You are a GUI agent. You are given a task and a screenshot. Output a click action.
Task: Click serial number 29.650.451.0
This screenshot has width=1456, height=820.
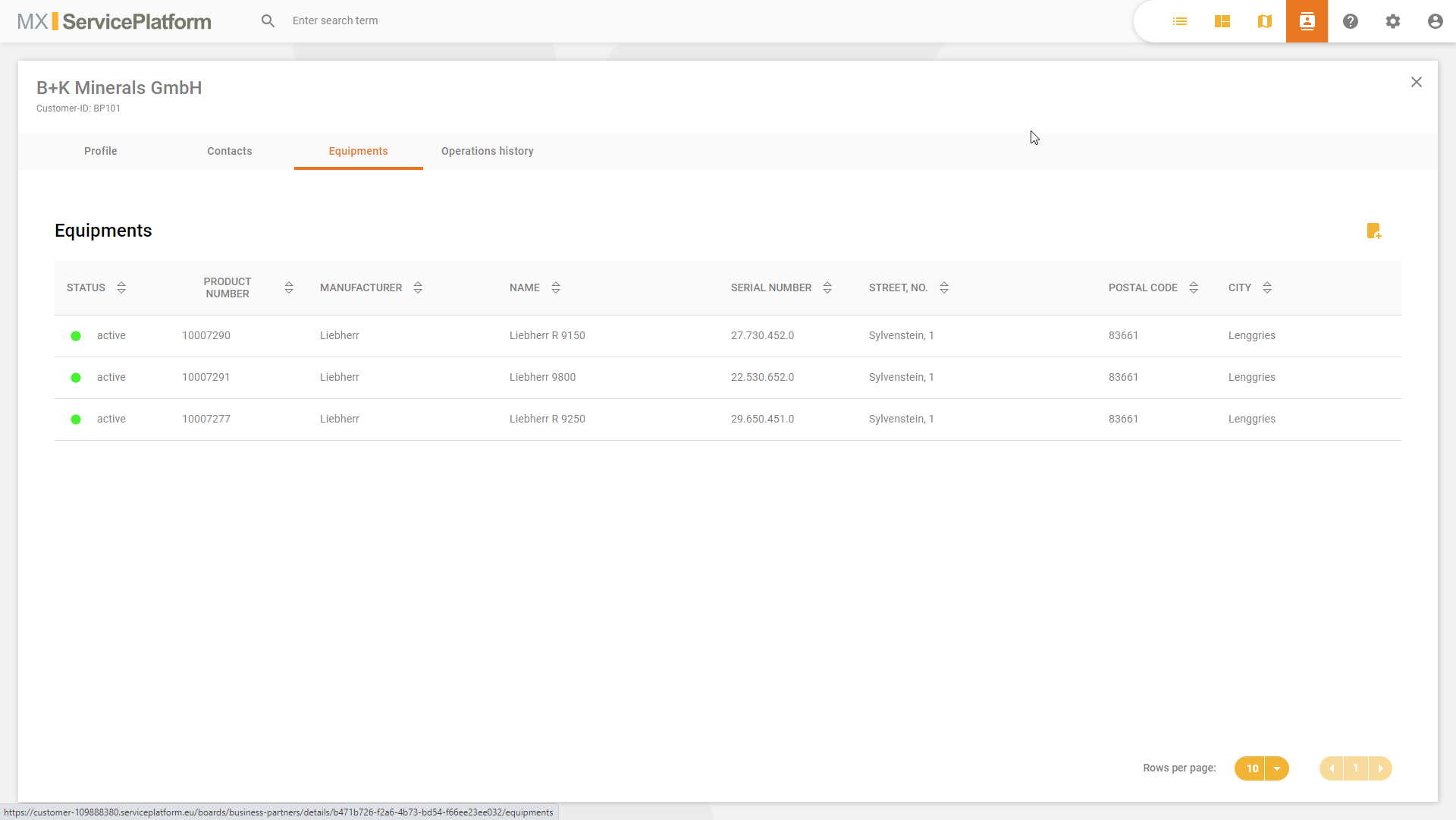763,419
